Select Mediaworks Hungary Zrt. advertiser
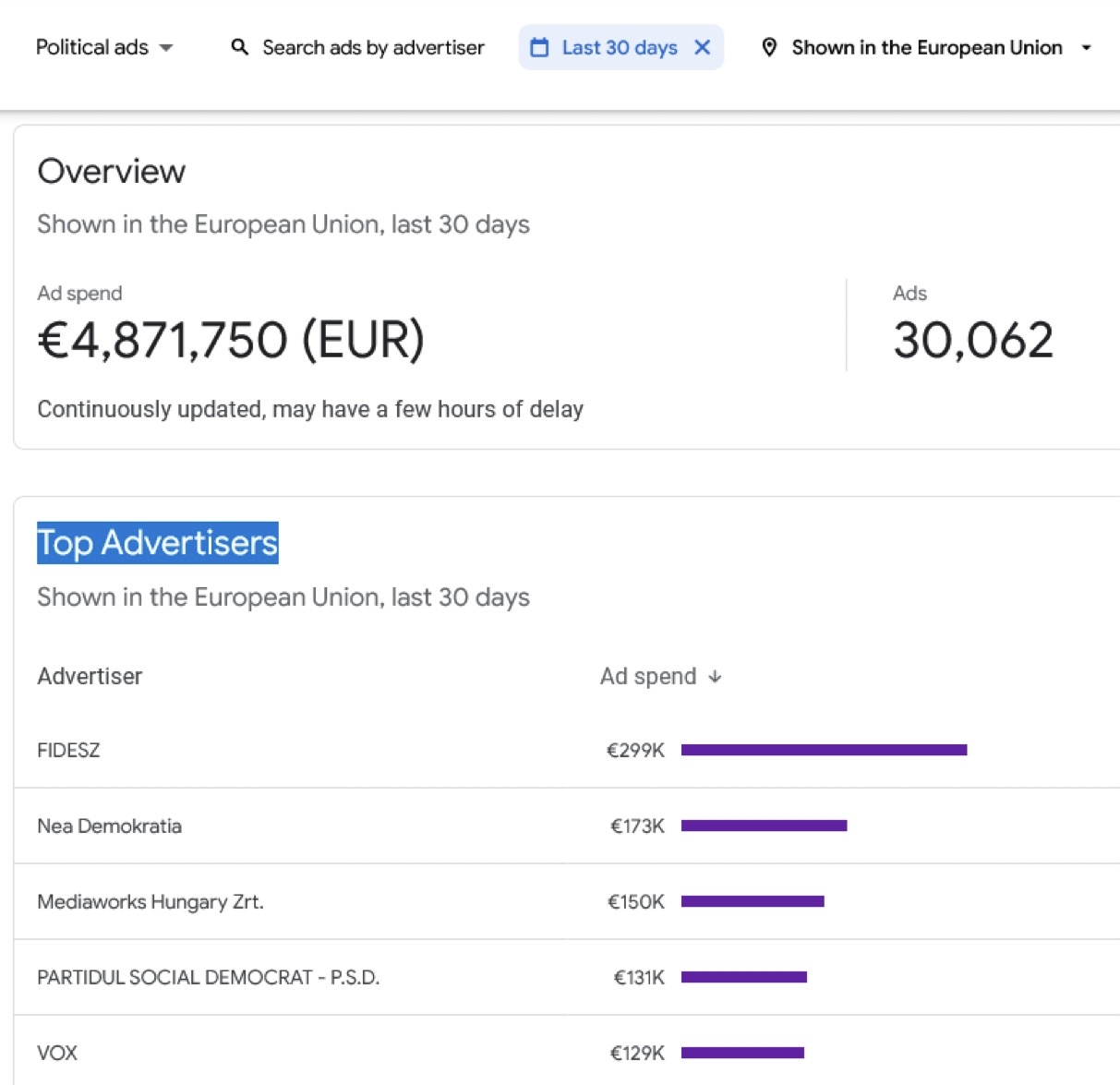The width and height of the screenshot is (1120, 1085). coord(151,901)
